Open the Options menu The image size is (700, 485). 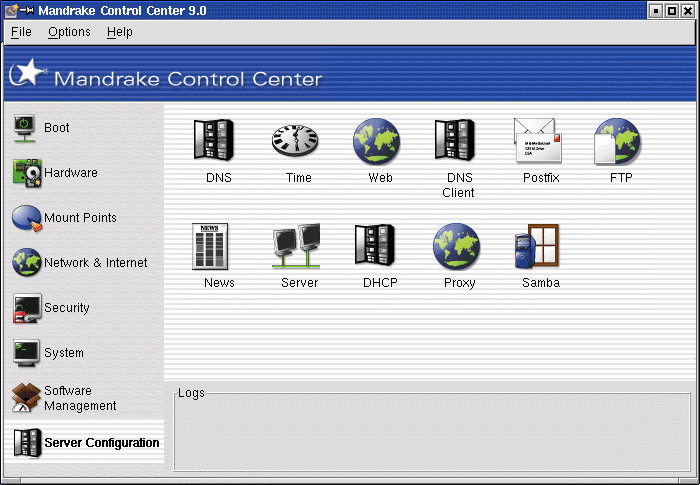tap(69, 32)
